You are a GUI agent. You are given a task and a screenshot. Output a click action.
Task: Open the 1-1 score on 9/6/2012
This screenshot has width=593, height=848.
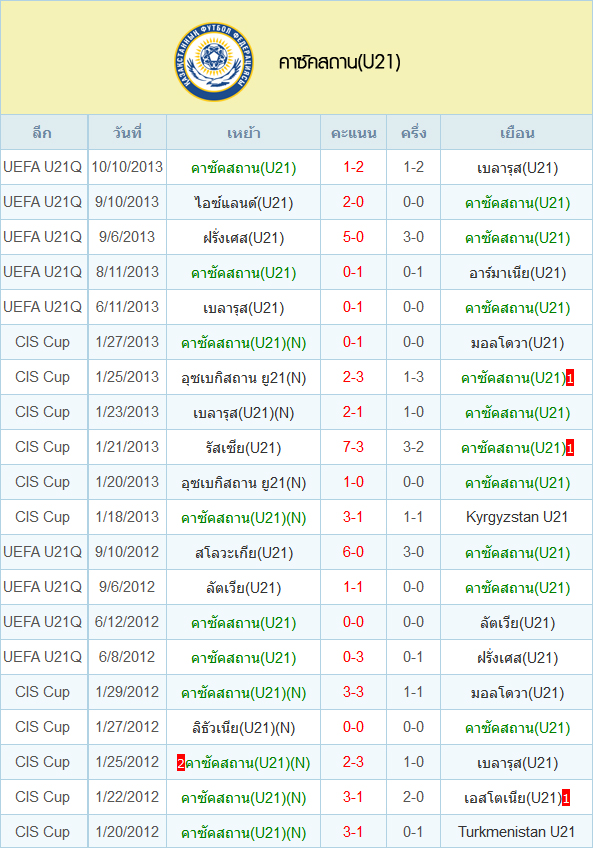[x=353, y=587]
